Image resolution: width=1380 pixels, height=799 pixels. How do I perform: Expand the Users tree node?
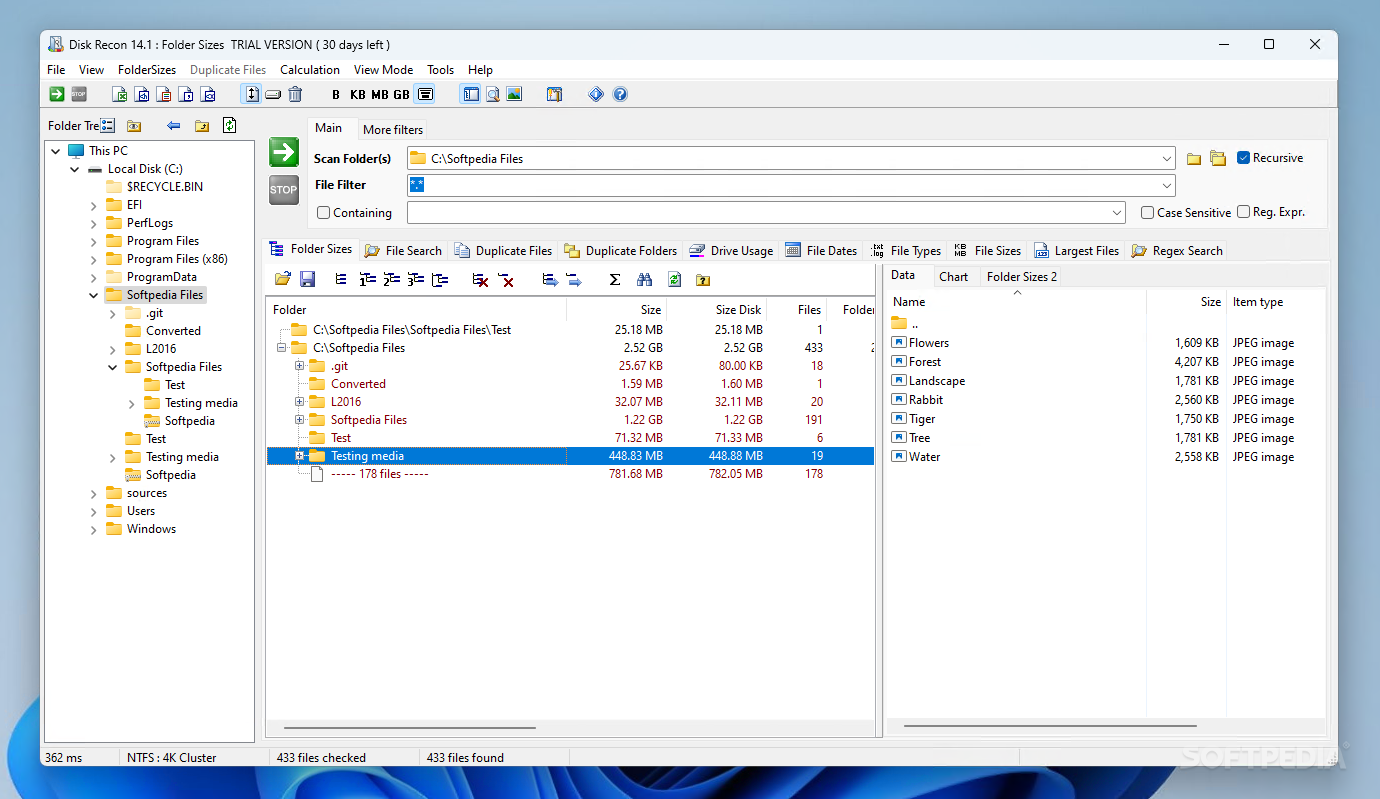[94, 511]
